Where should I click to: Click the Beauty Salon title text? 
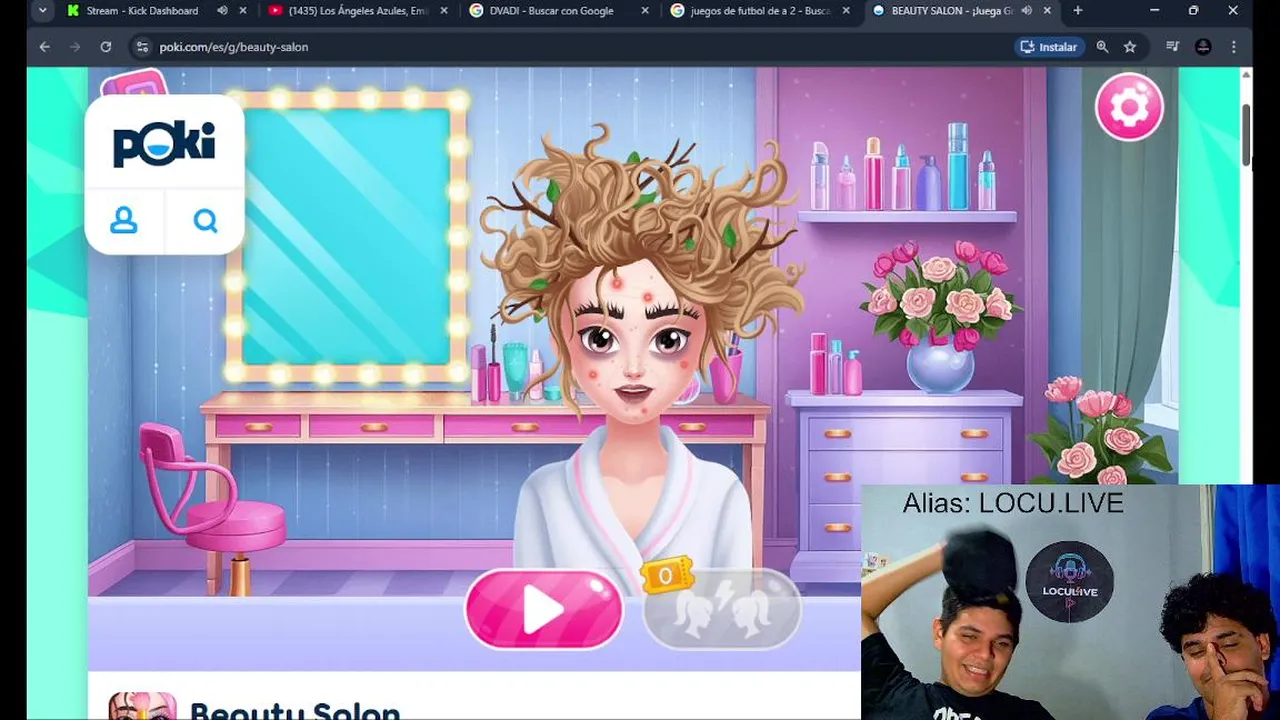(x=295, y=710)
